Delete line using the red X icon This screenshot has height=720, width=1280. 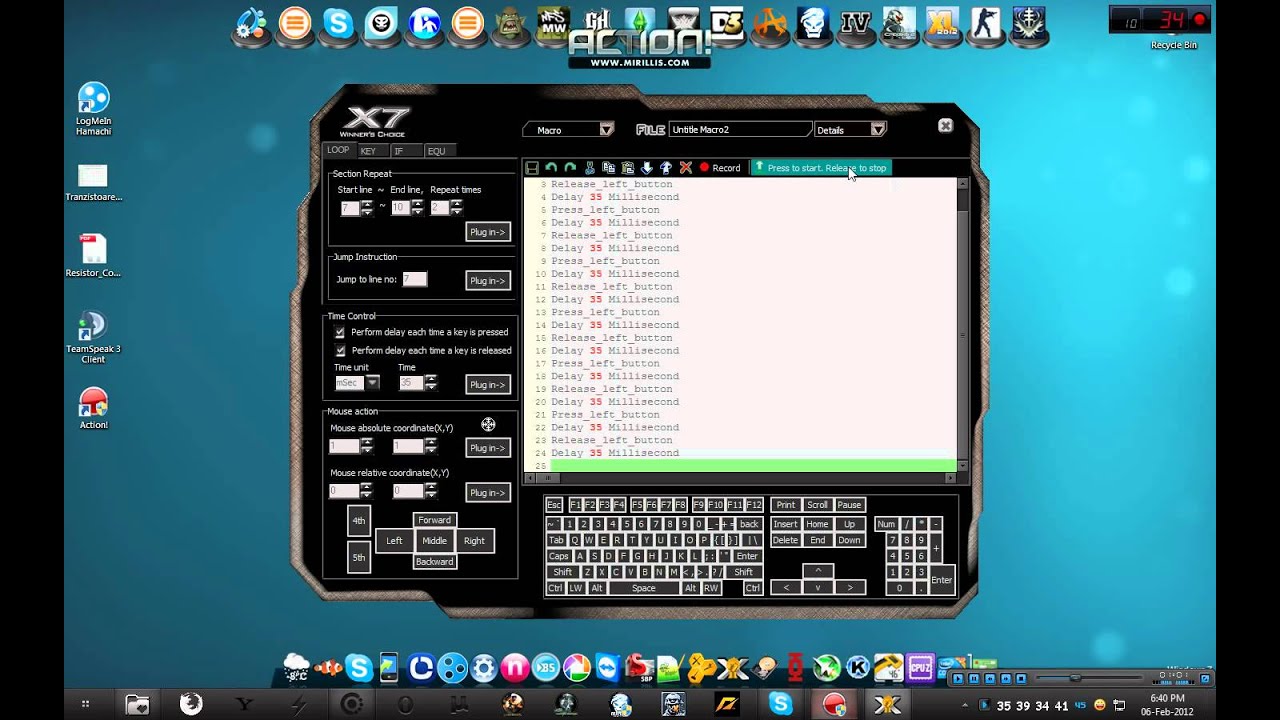(686, 168)
